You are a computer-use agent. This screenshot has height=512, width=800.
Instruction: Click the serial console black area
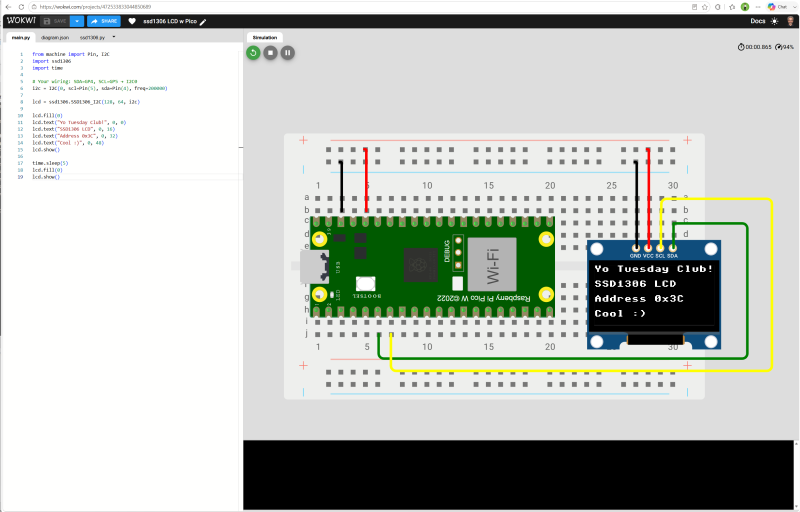click(x=518, y=475)
